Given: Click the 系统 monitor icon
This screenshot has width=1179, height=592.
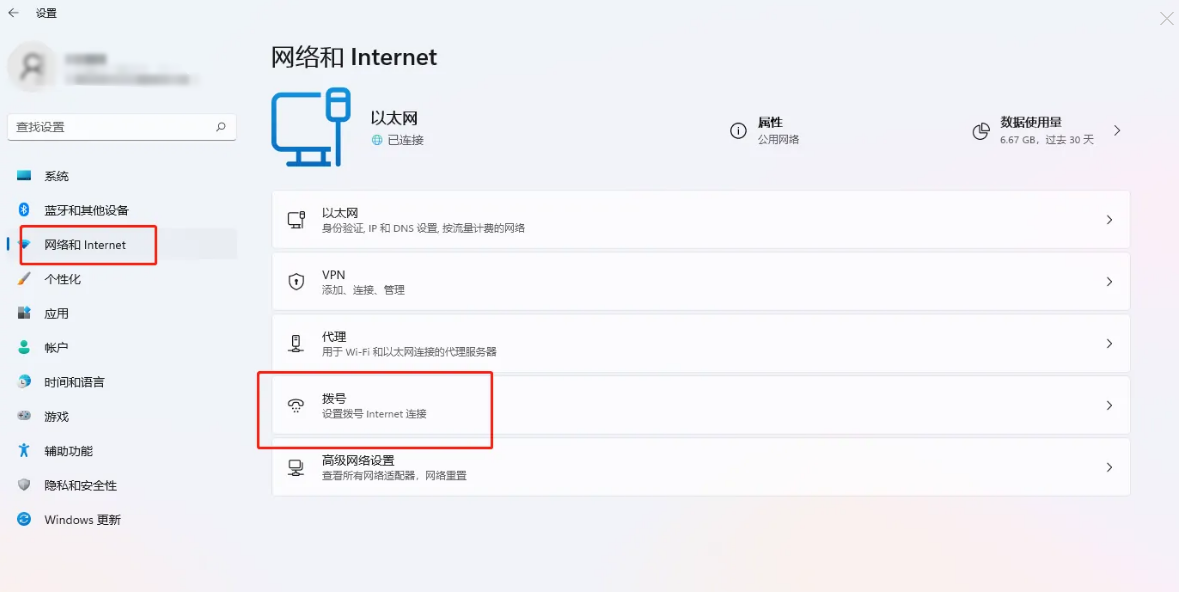Looking at the screenshot, I should click(x=24, y=176).
